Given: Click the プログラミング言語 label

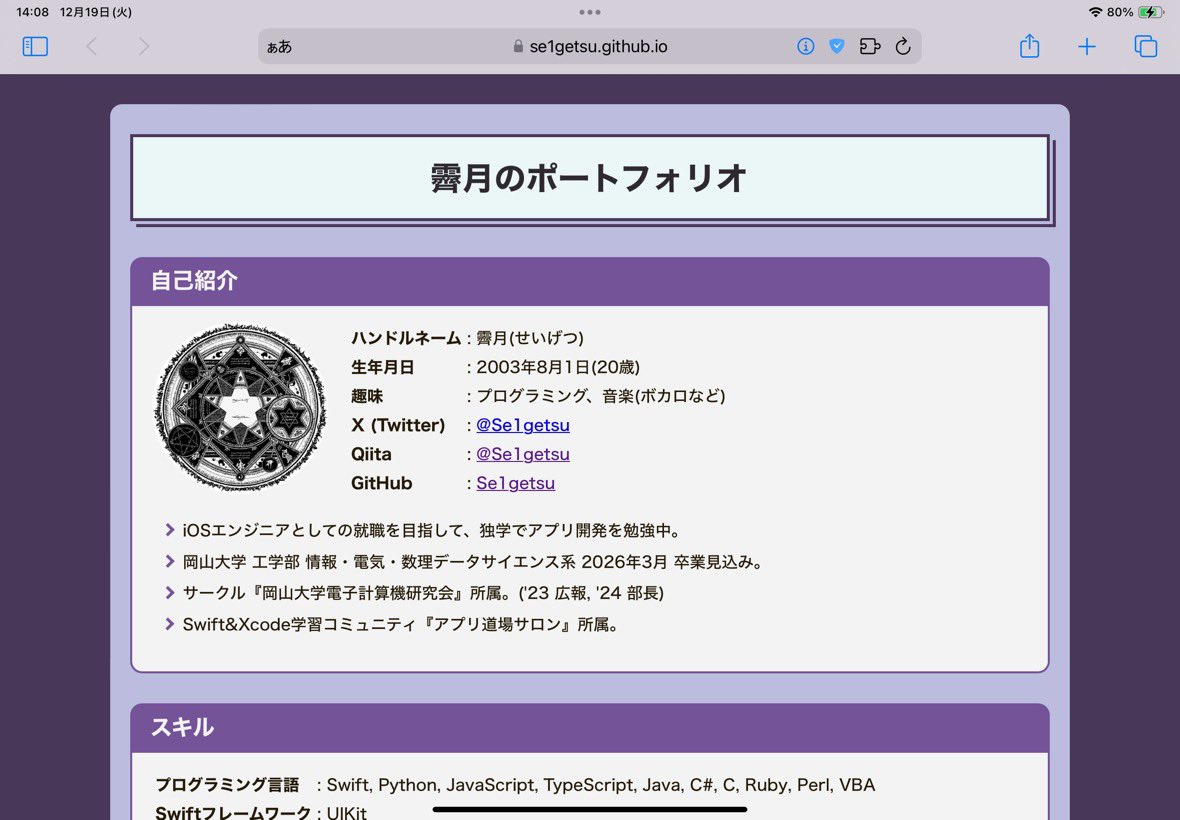Looking at the screenshot, I should click(227, 785).
